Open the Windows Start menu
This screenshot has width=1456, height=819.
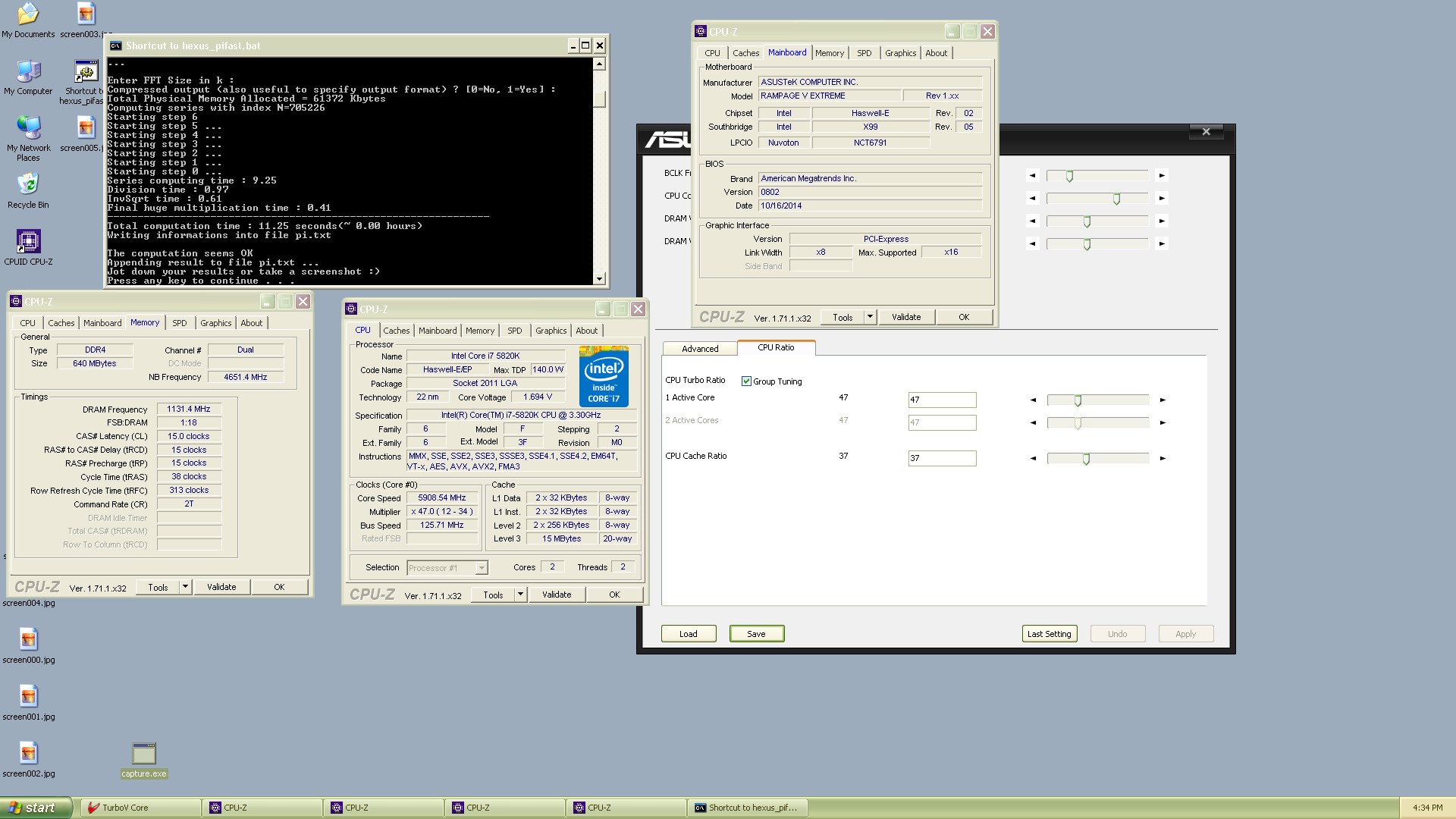pos(36,808)
